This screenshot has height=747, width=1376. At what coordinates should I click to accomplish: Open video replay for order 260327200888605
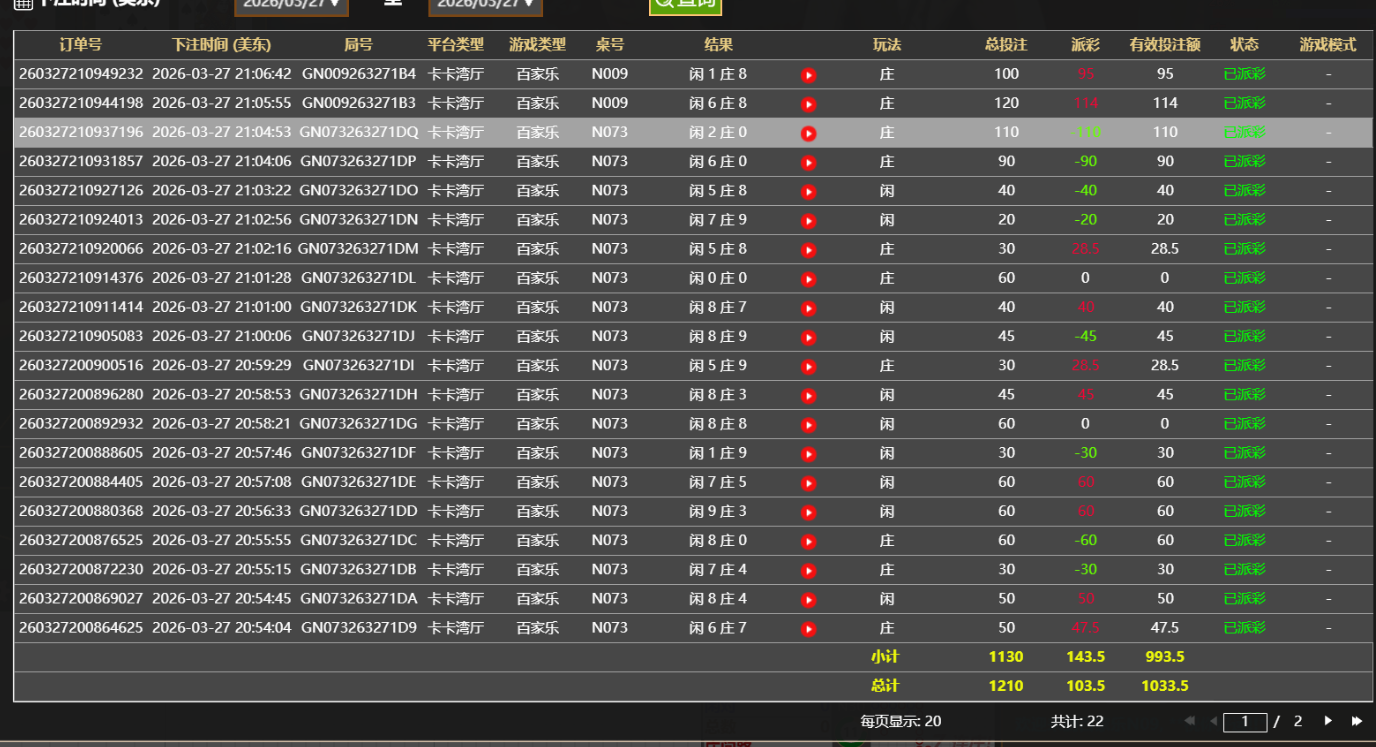pos(809,454)
